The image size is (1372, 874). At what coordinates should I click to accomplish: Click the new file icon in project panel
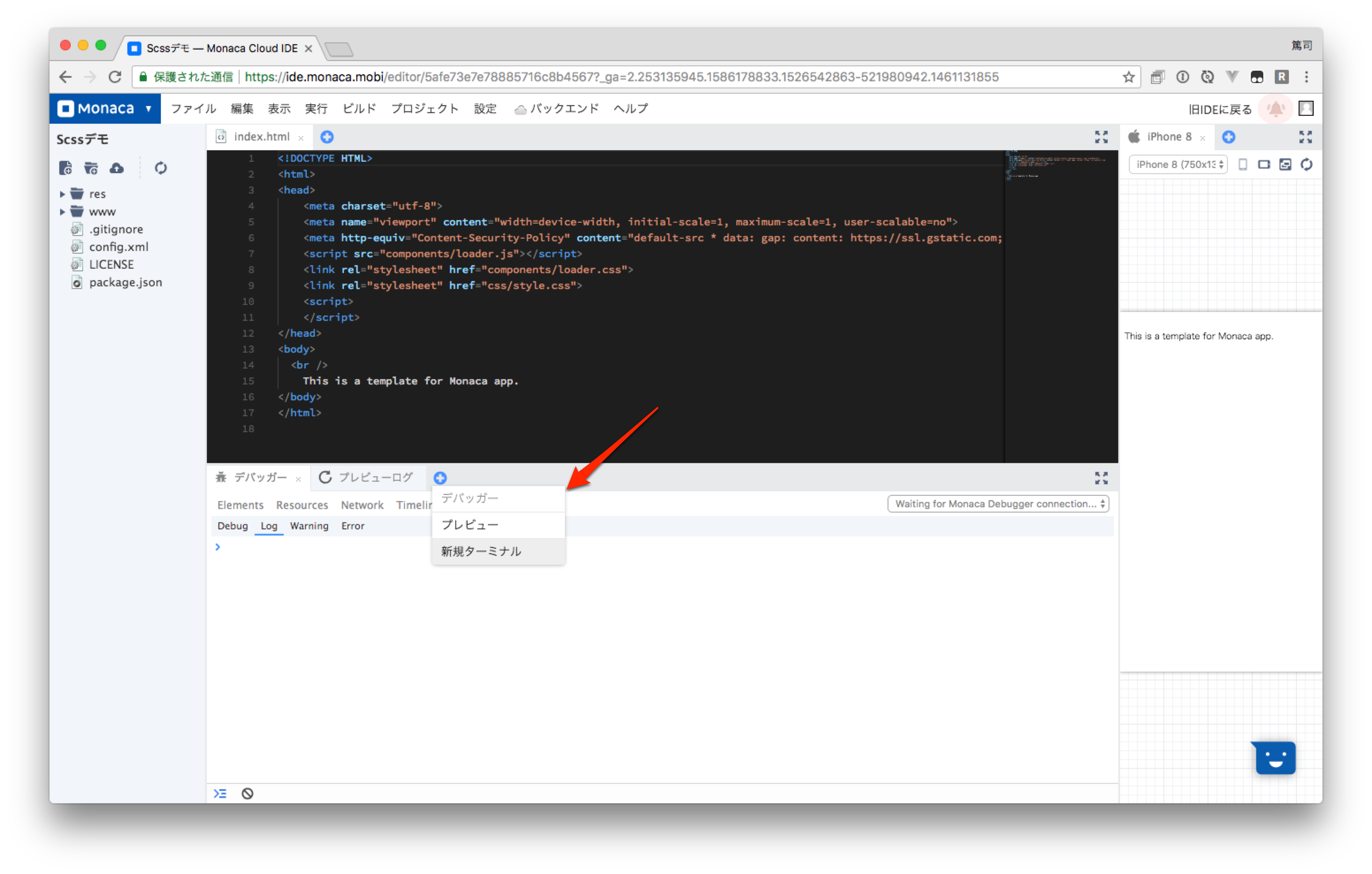coord(65,168)
